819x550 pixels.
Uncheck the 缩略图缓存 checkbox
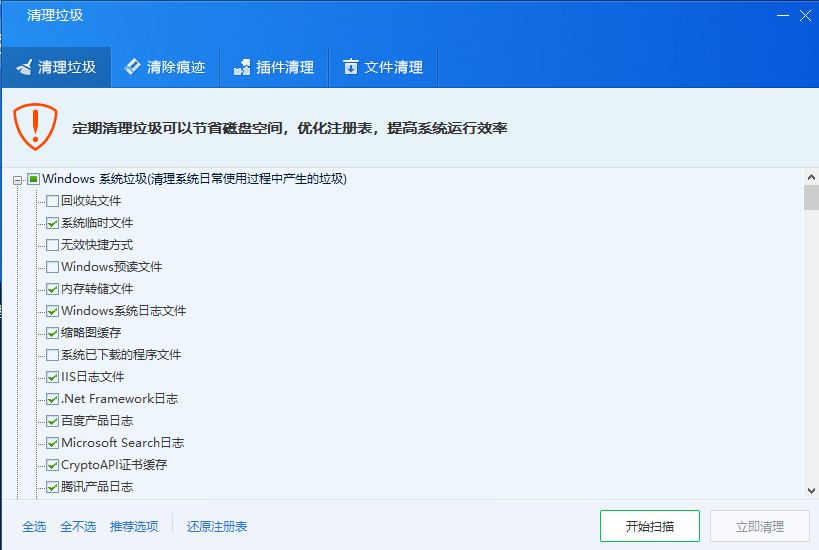click(52, 333)
